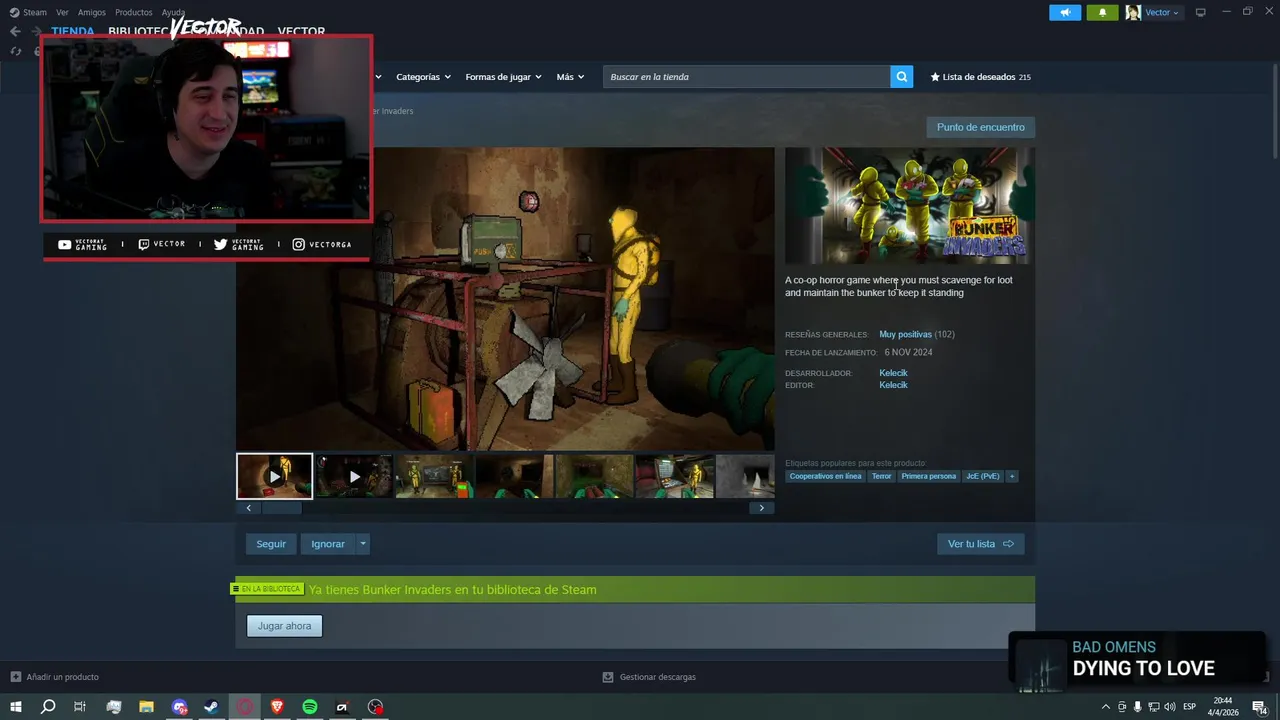Viewport: 1280px width, 720px height.
Task: Open the Muy positivas reviews link
Action: (x=905, y=334)
